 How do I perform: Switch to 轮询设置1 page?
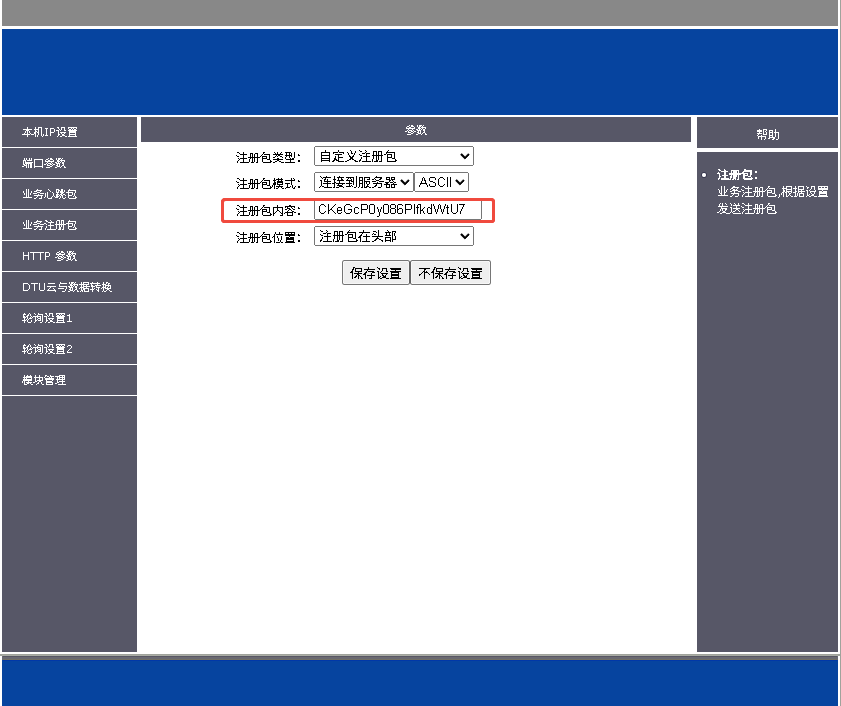coord(48,318)
